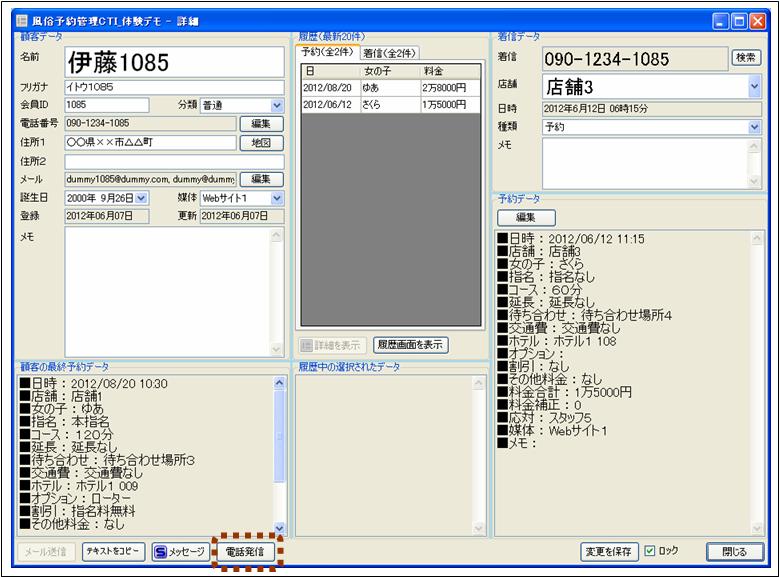
Task: Expand the 媒体 dropdown showing Webサイト1
Action: 277,199
